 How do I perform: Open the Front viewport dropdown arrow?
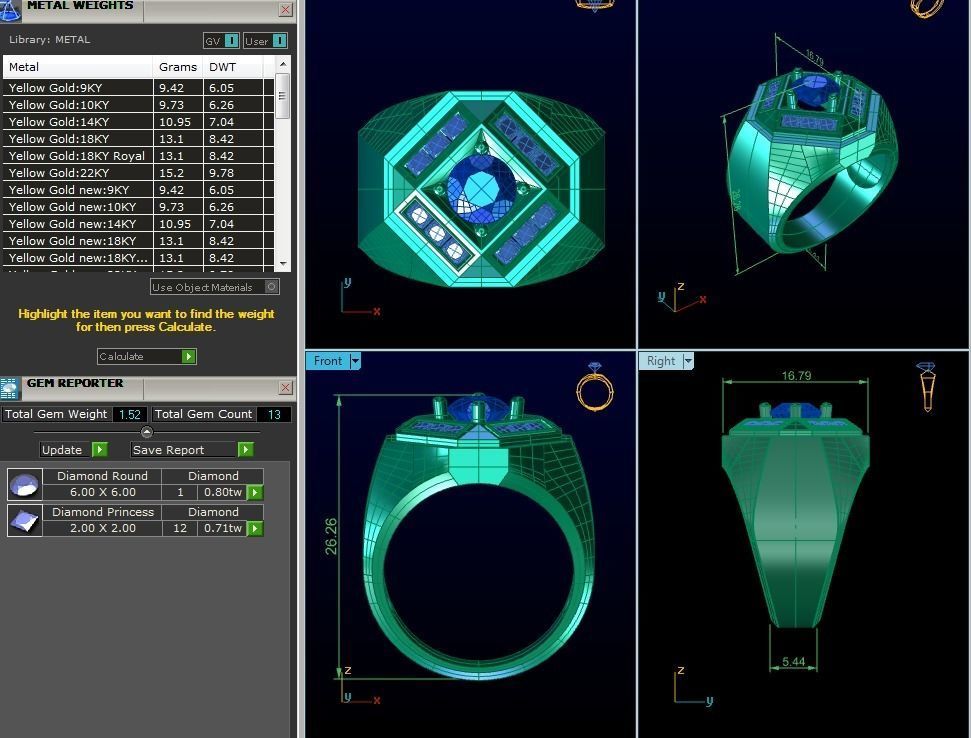coord(355,361)
